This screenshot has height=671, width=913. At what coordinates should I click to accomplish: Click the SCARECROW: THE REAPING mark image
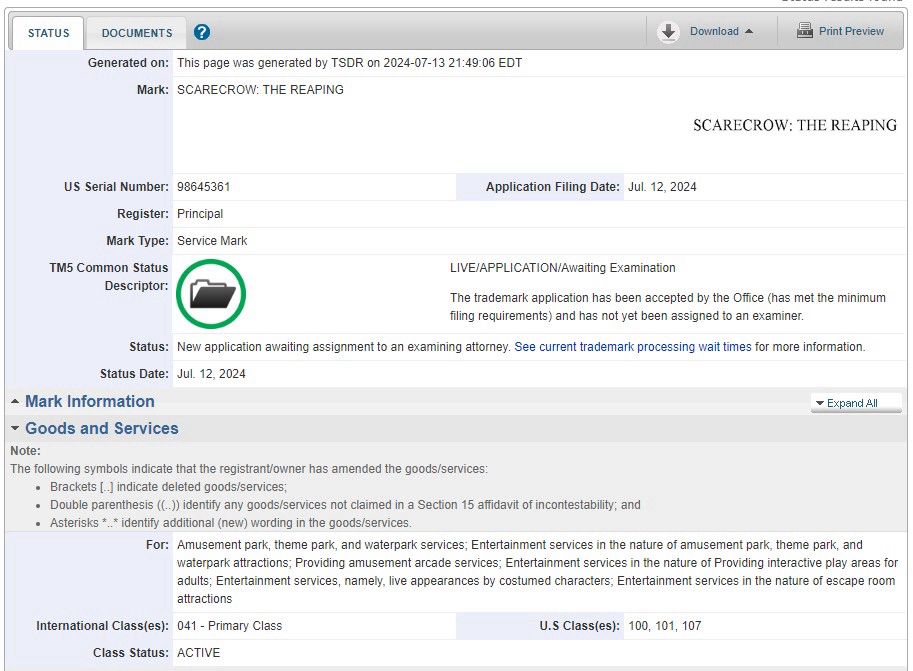pyautogui.click(x=795, y=125)
